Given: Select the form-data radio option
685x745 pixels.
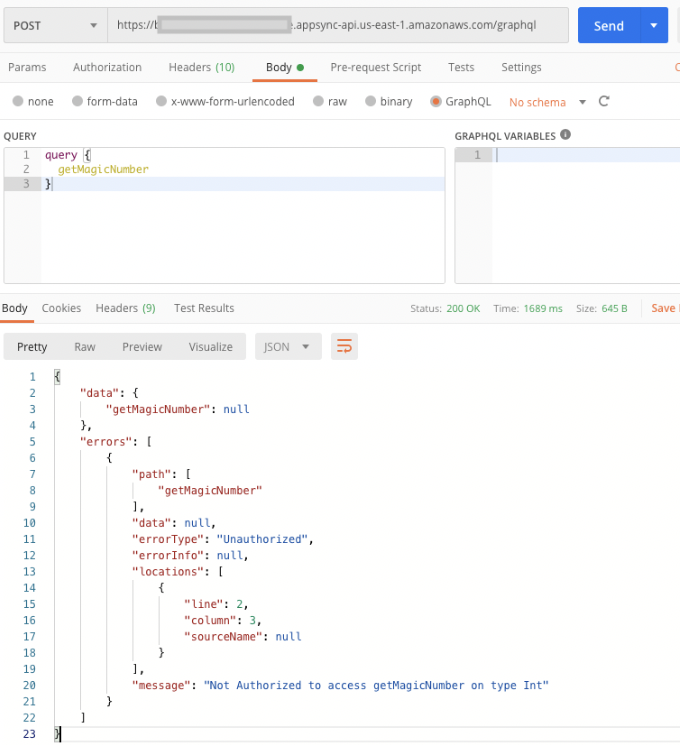Looking at the screenshot, I should pyautogui.click(x=77, y=101).
